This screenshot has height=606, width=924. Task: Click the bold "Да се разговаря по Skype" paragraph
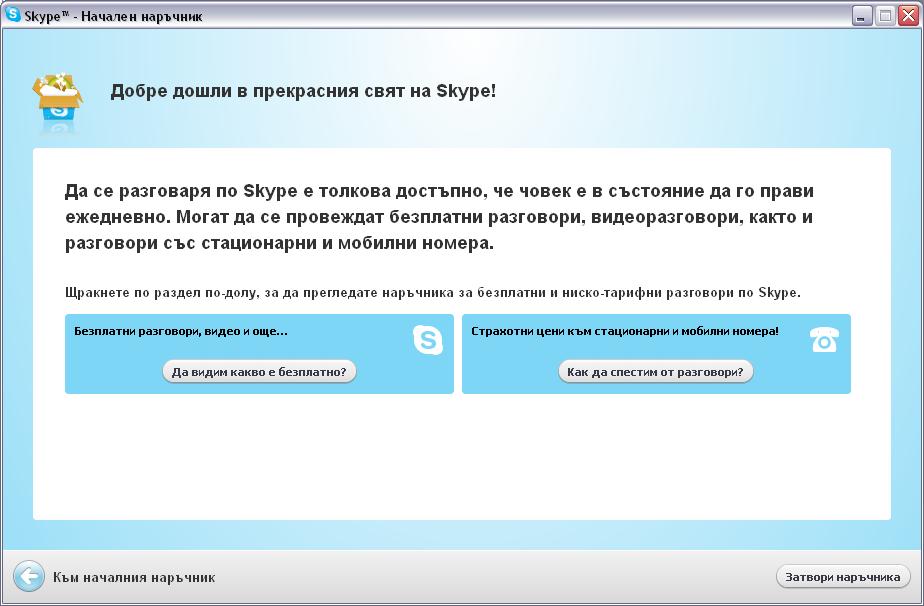[439, 217]
